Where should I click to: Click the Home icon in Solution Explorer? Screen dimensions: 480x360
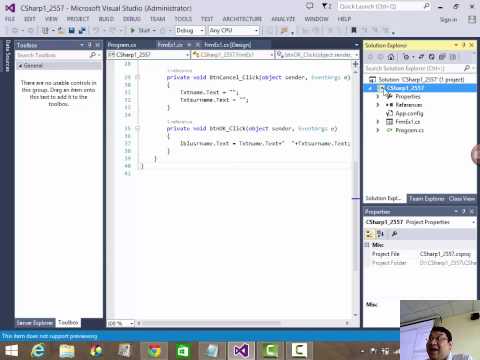pos(391,57)
